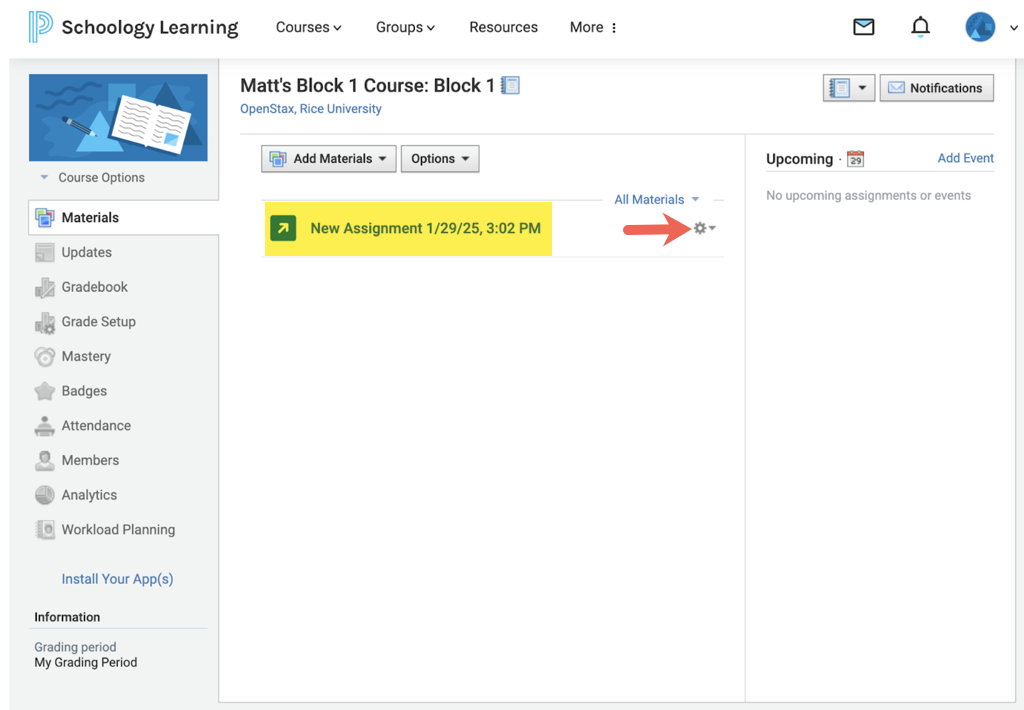The image size is (1024, 710).
Task: Click the Install Your App(s) link
Action: [117, 579]
